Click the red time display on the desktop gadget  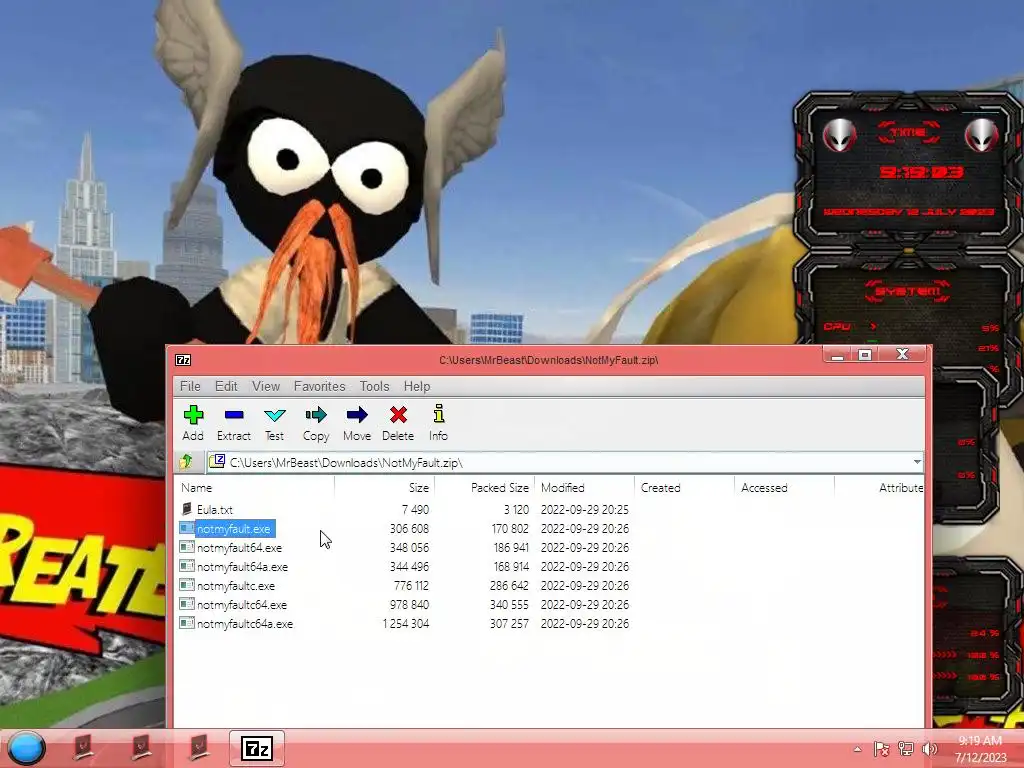click(x=921, y=172)
